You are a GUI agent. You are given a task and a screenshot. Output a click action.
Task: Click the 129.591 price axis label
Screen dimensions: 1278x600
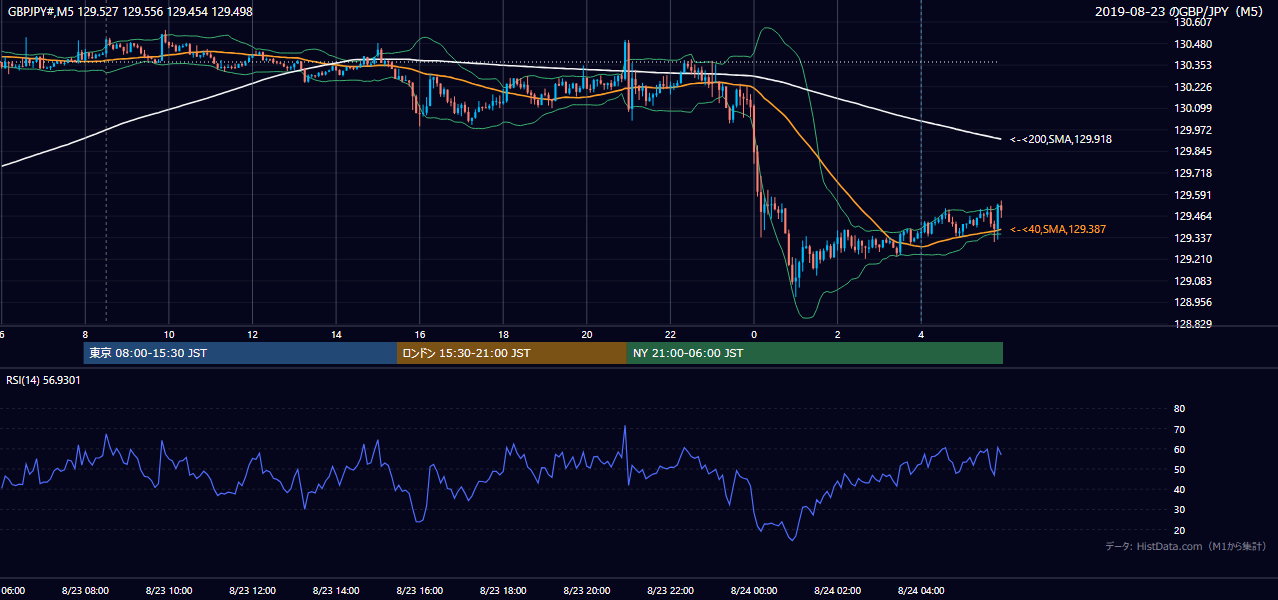pyautogui.click(x=1193, y=195)
